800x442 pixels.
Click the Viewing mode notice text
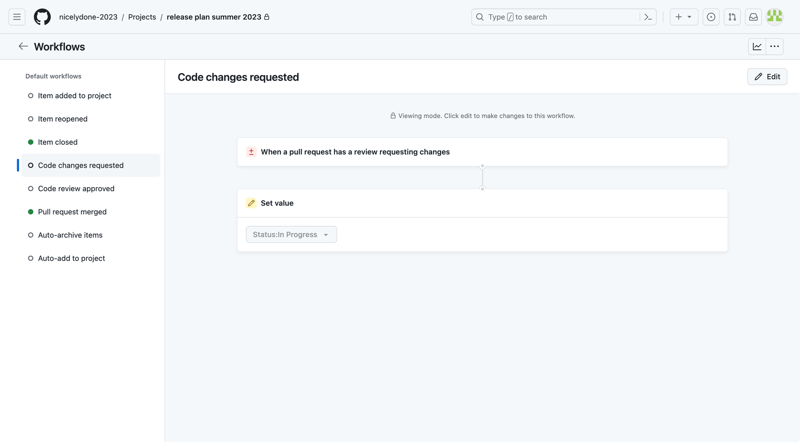pyautogui.click(x=486, y=116)
